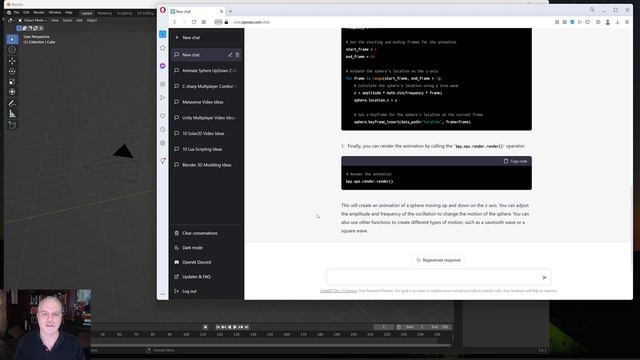Viewport: 640px width, 360px height.
Task: Open the editor type dropdown in Blender
Action: pyautogui.click(x=11, y=20)
